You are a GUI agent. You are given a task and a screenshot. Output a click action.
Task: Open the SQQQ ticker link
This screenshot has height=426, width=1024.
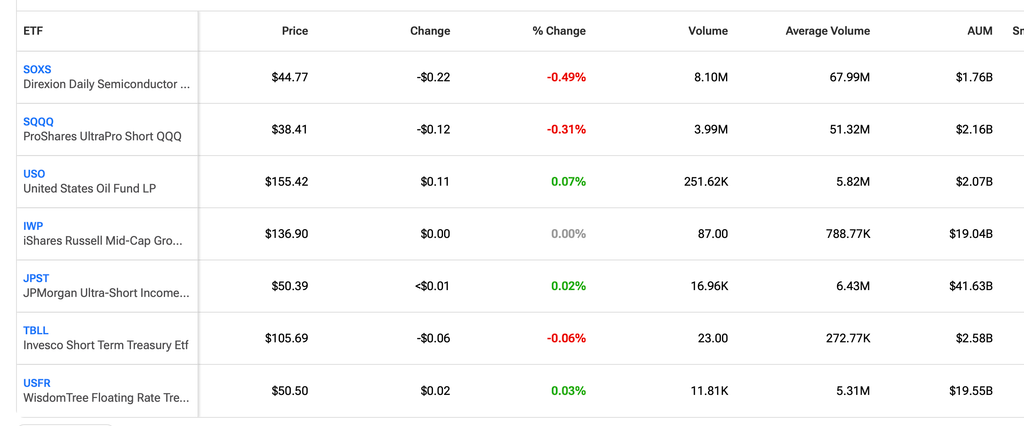39,122
